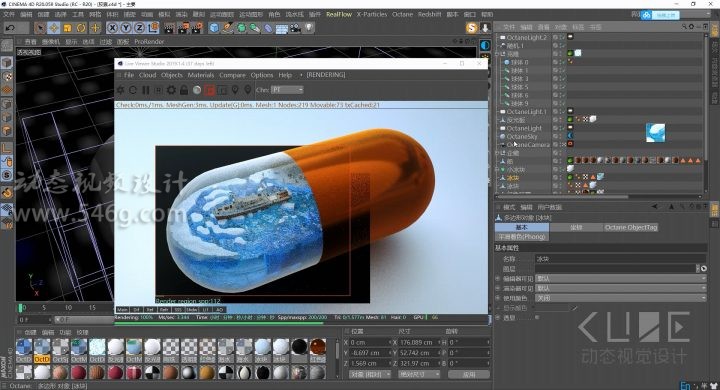720x390 pixels.
Task: Select OctaneSky object in list
Action: coord(522,136)
